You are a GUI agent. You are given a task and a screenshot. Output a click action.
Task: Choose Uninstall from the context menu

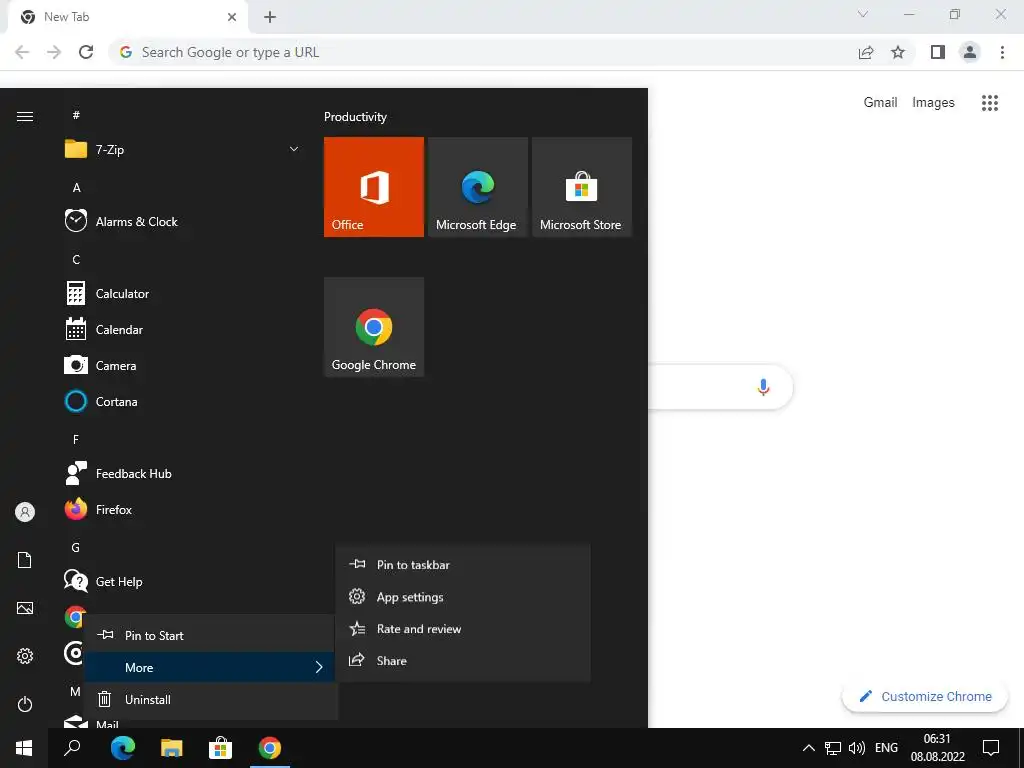tap(211, 699)
